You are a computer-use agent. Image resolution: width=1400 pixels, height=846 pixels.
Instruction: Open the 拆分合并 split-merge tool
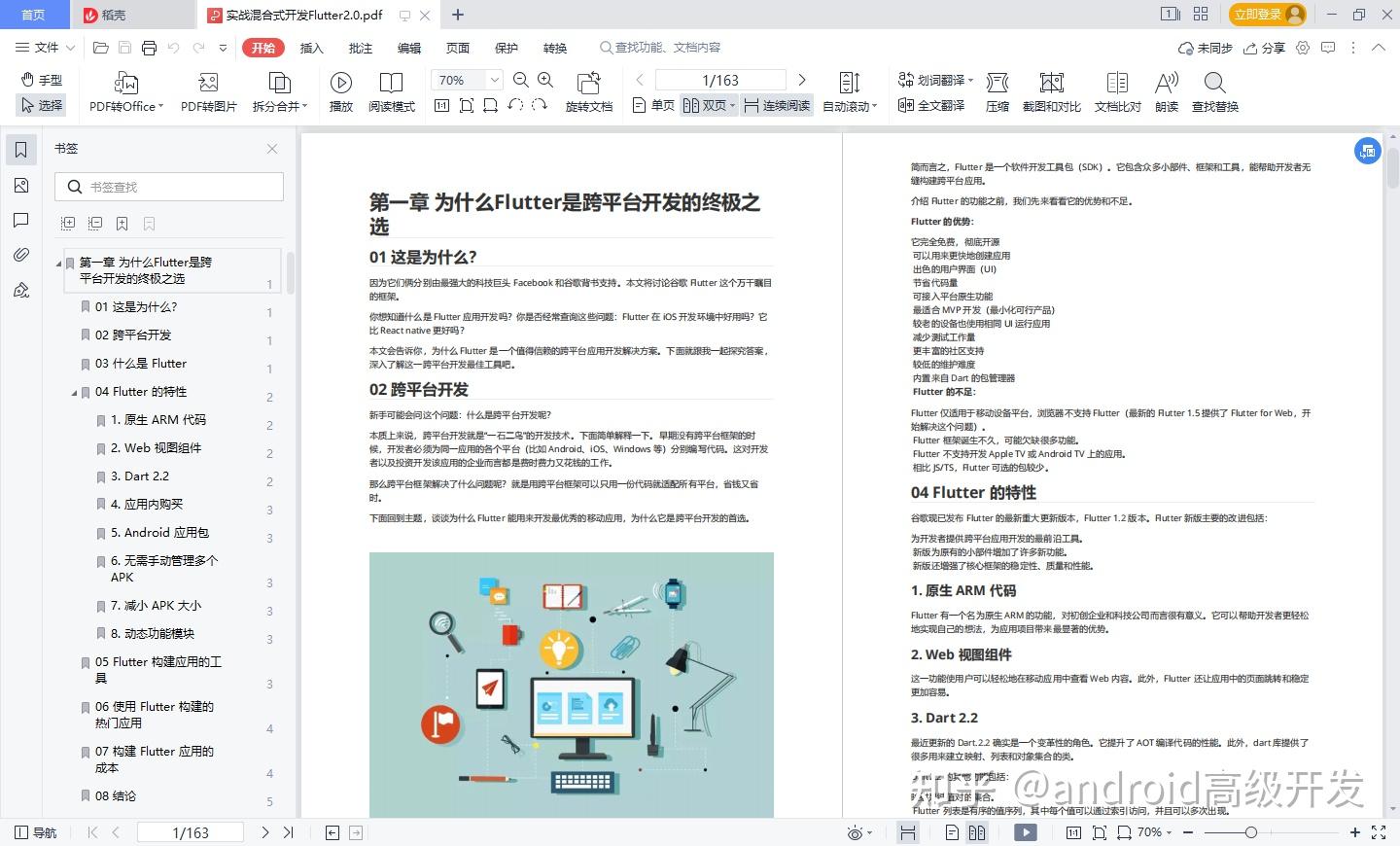click(x=277, y=92)
